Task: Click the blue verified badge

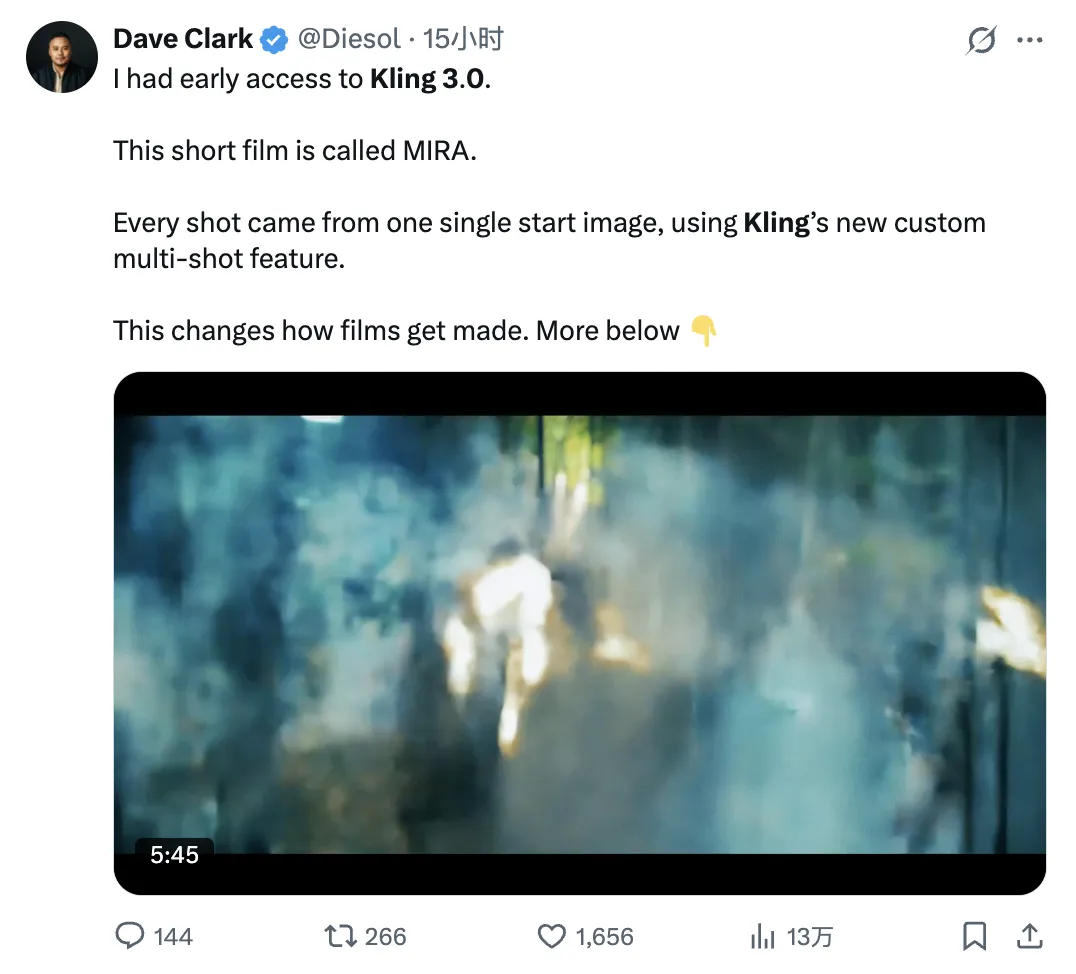Action: coord(274,40)
